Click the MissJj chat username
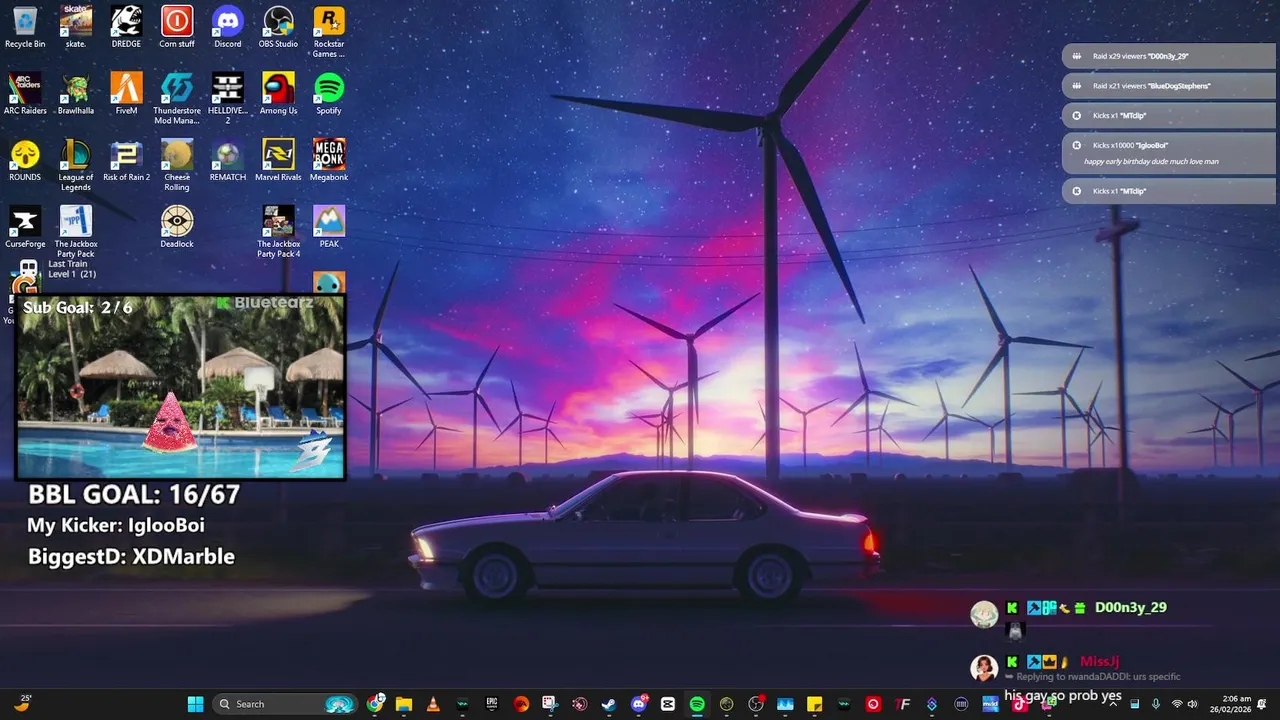 coord(1099,661)
